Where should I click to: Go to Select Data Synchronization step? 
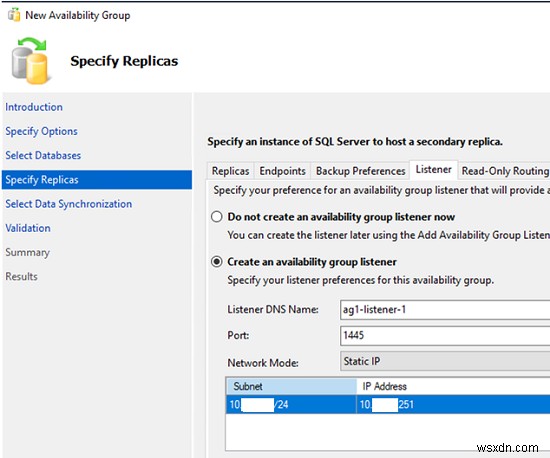(x=69, y=204)
